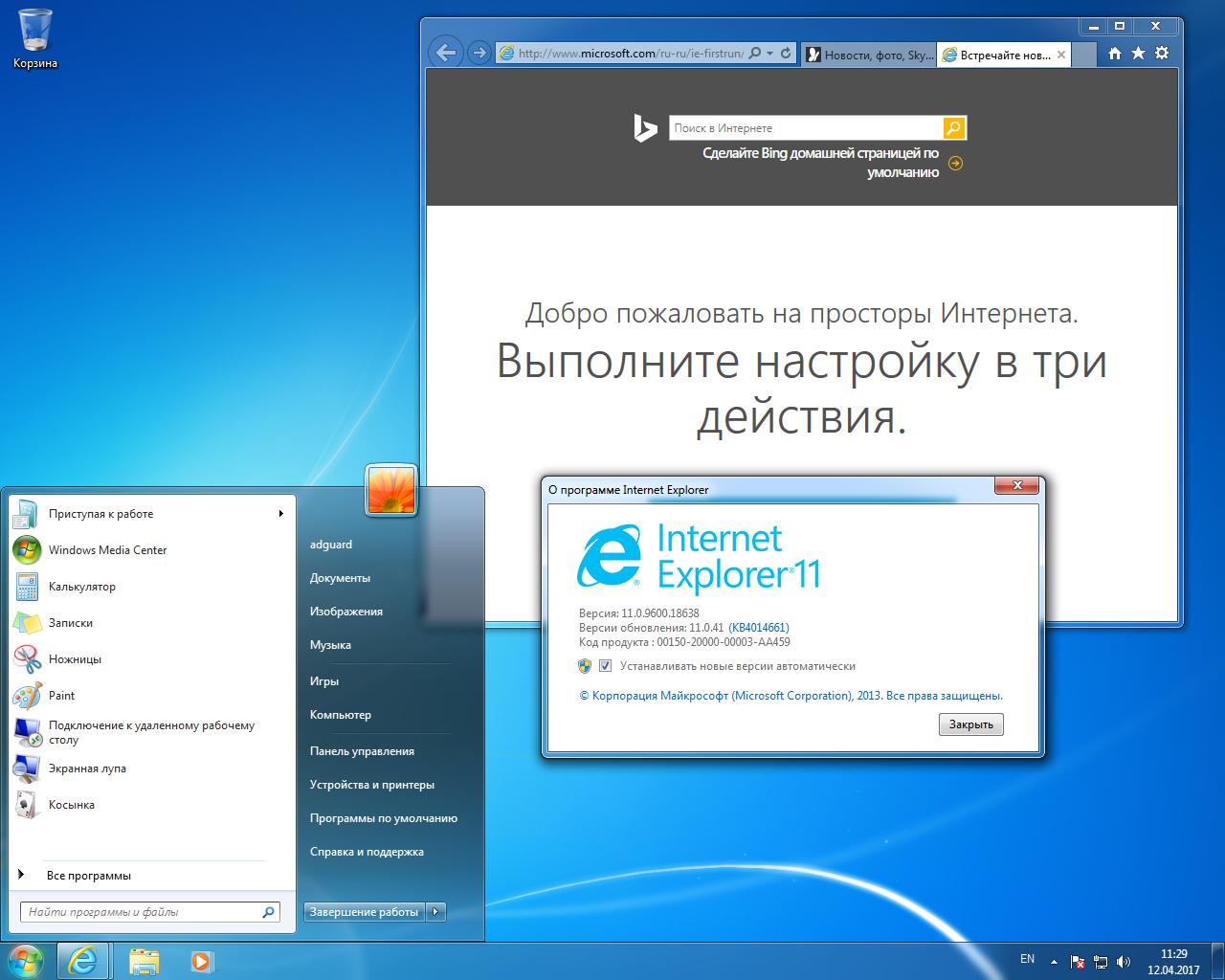This screenshot has height=980, width=1225.
Task: Click the arrow next to 'Сделайте Bing домашней страницей'
Action: point(955,163)
